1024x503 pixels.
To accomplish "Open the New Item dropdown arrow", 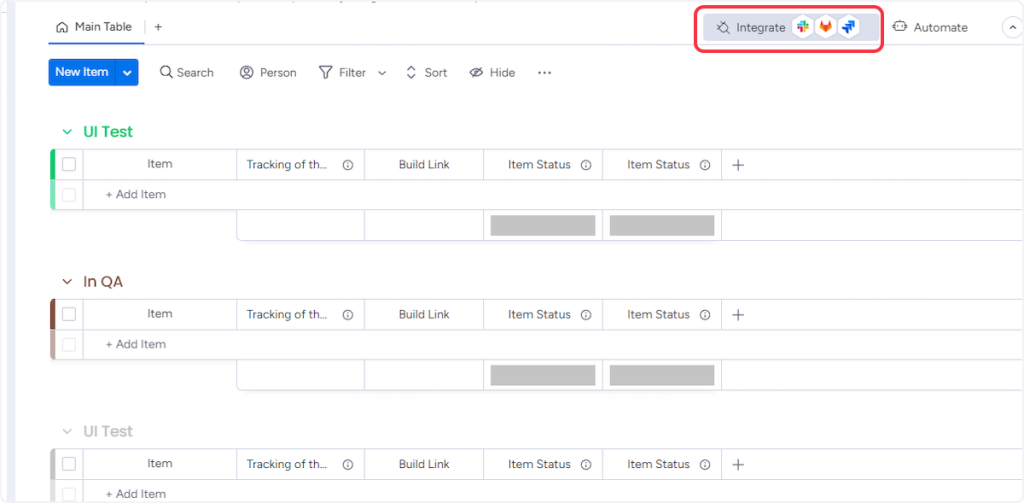I will [127, 72].
